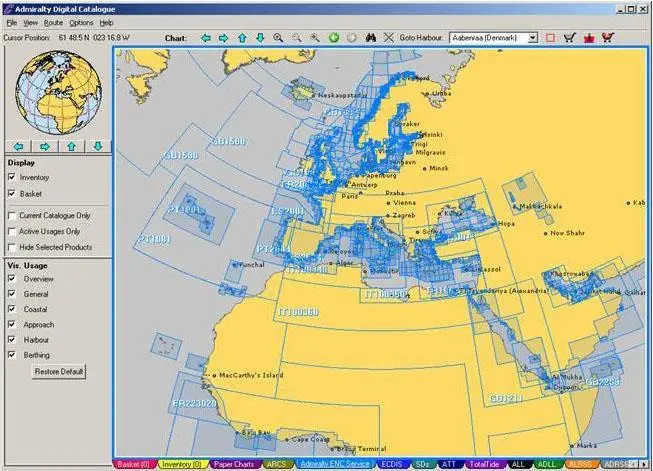The image size is (653, 471).
Task: Switch to the ECDIS tab
Action: pos(392,464)
